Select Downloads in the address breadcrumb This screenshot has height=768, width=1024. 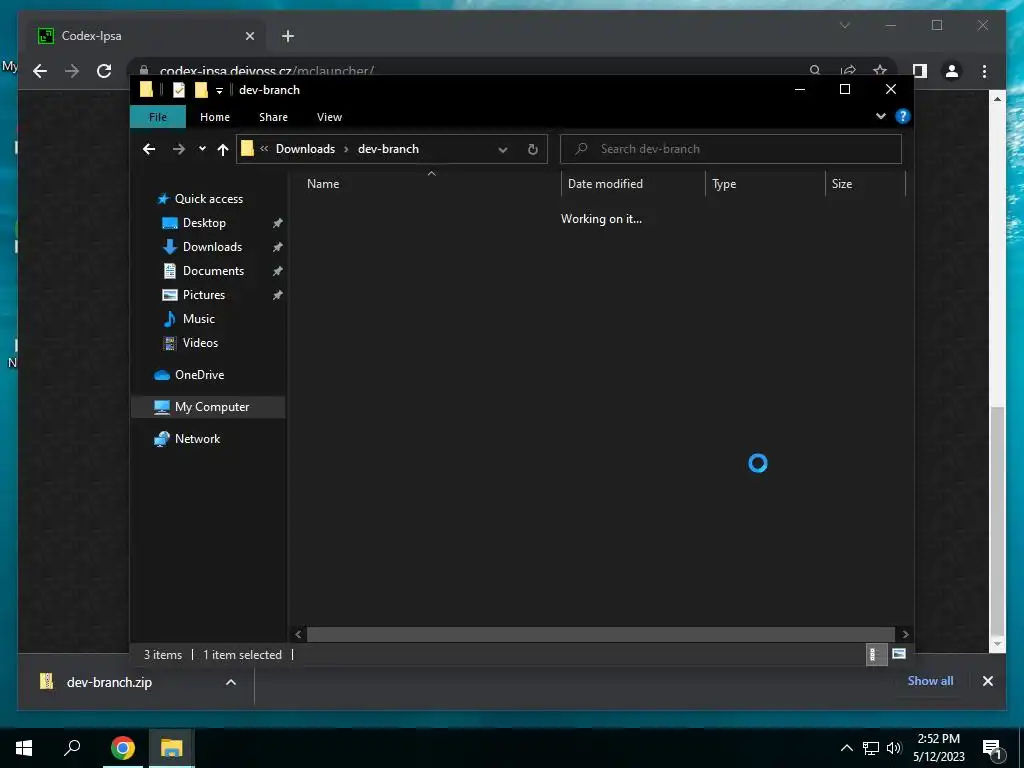click(x=305, y=149)
